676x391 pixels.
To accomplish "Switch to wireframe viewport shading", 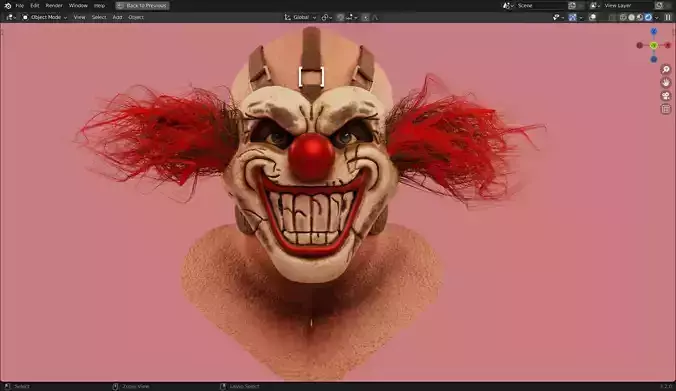I will click(x=623, y=17).
